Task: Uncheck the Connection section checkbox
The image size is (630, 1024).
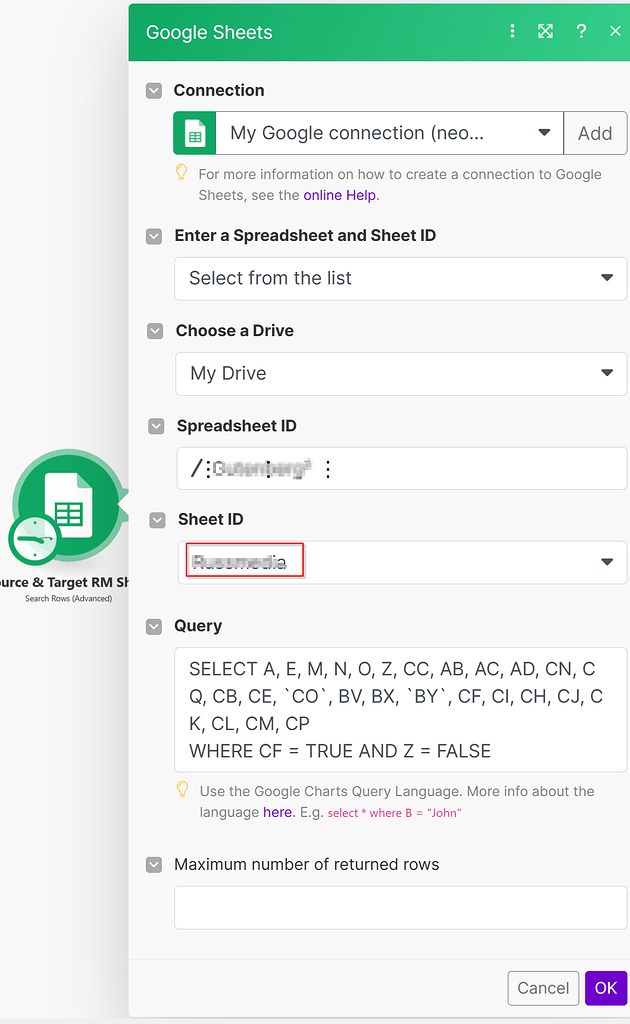Action: pos(154,90)
